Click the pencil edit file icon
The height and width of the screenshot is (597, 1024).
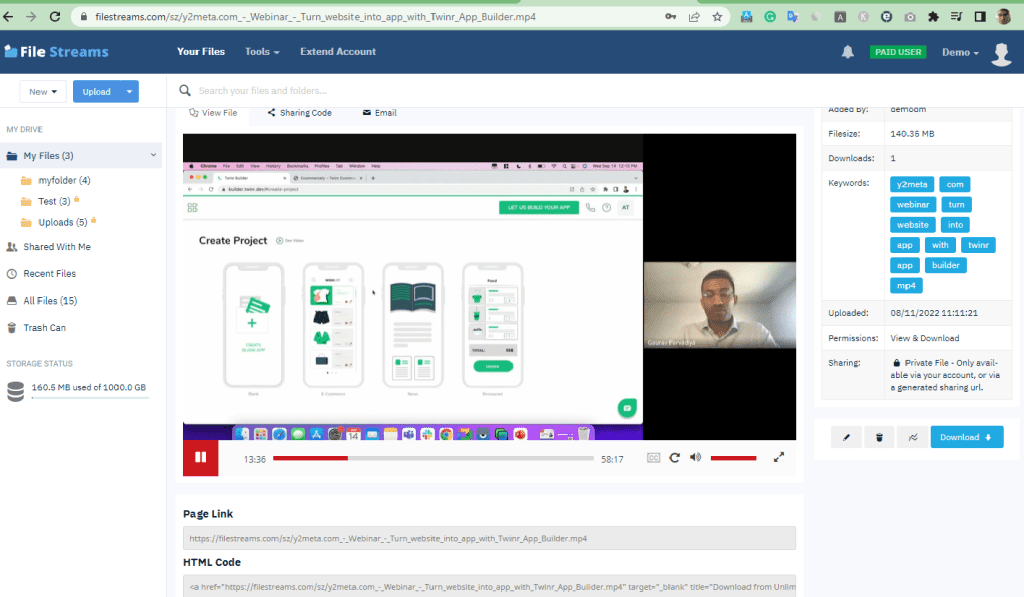click(846, 437)
